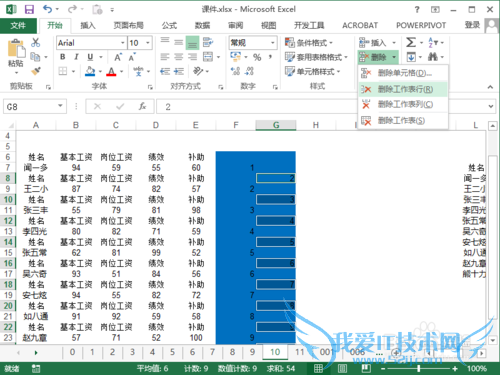Viewport: 500px width, 375px height.
Task: Open 插入 insert cells dropdown arrow
Action: (394, 43)
